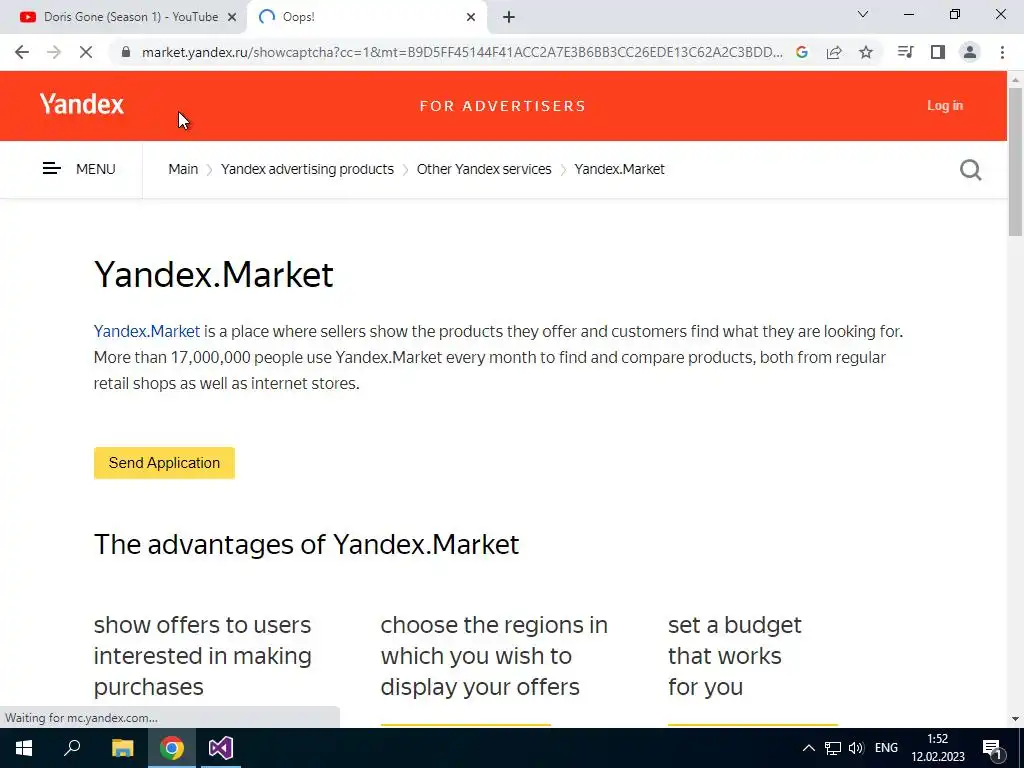This screenshot has width=1024, height=768.
Task: Open the media controls icon in toolbar
Action: pos(905,52)
